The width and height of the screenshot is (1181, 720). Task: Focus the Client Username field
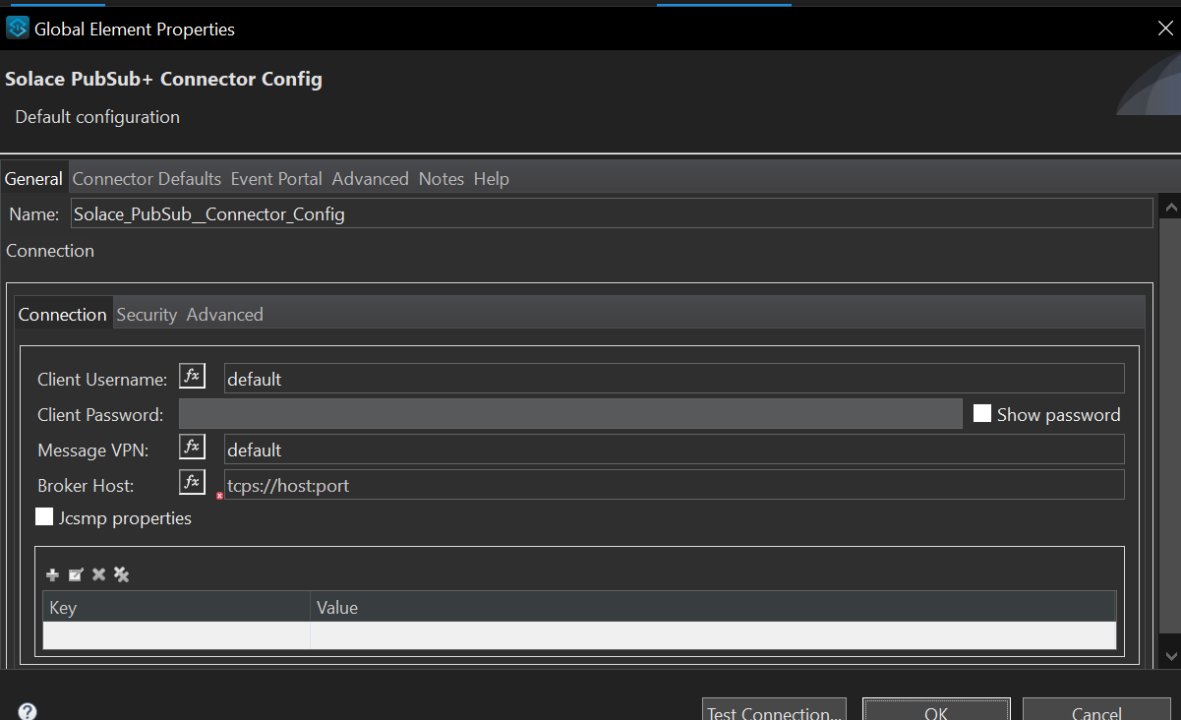tap(674, 379)
